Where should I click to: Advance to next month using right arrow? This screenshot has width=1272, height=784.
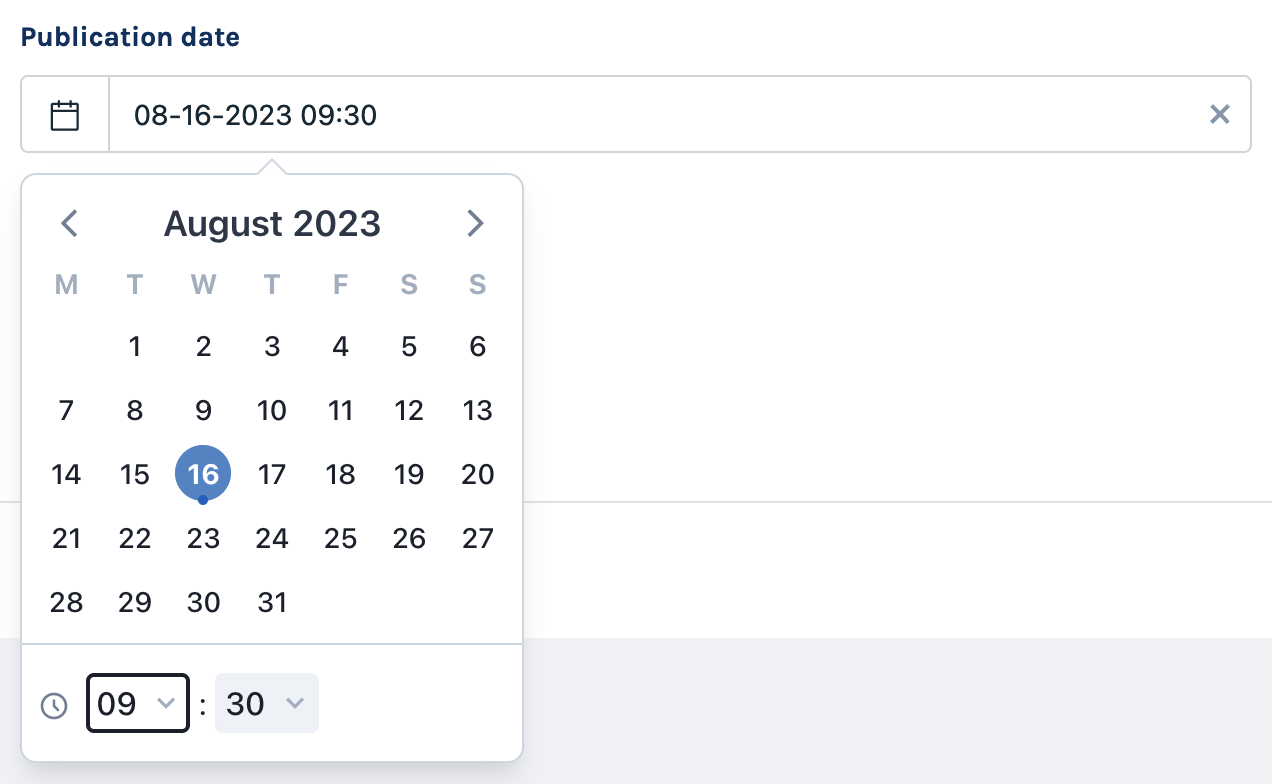[475, 223]
